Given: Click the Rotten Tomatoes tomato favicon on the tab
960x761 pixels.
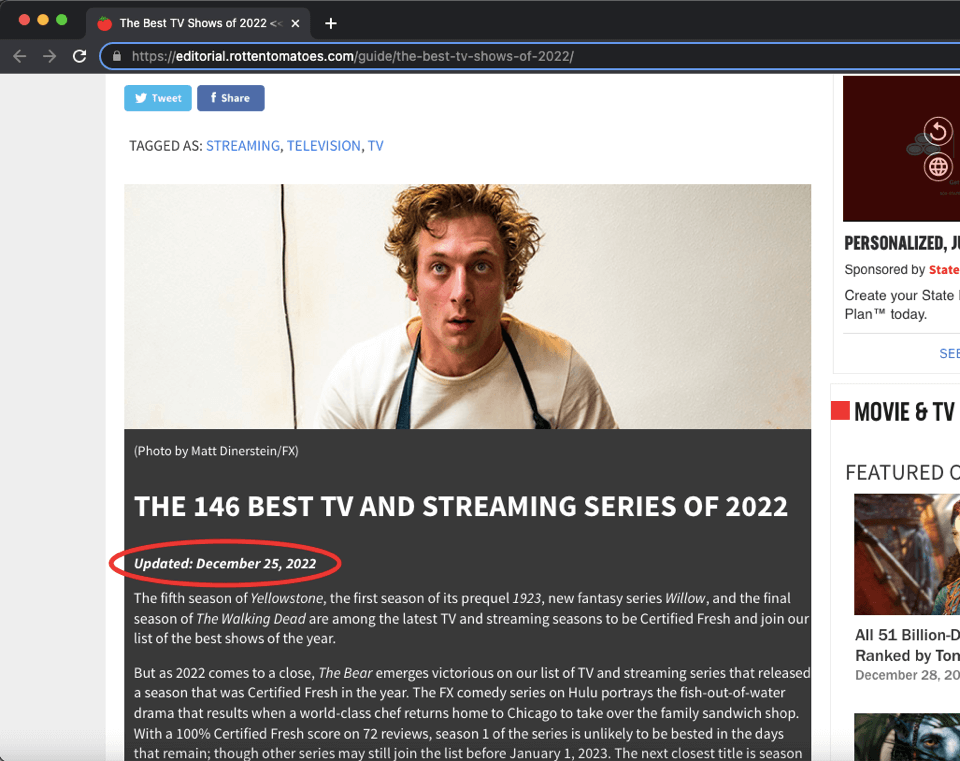Looking at the screenshot, I should (104, 21).
